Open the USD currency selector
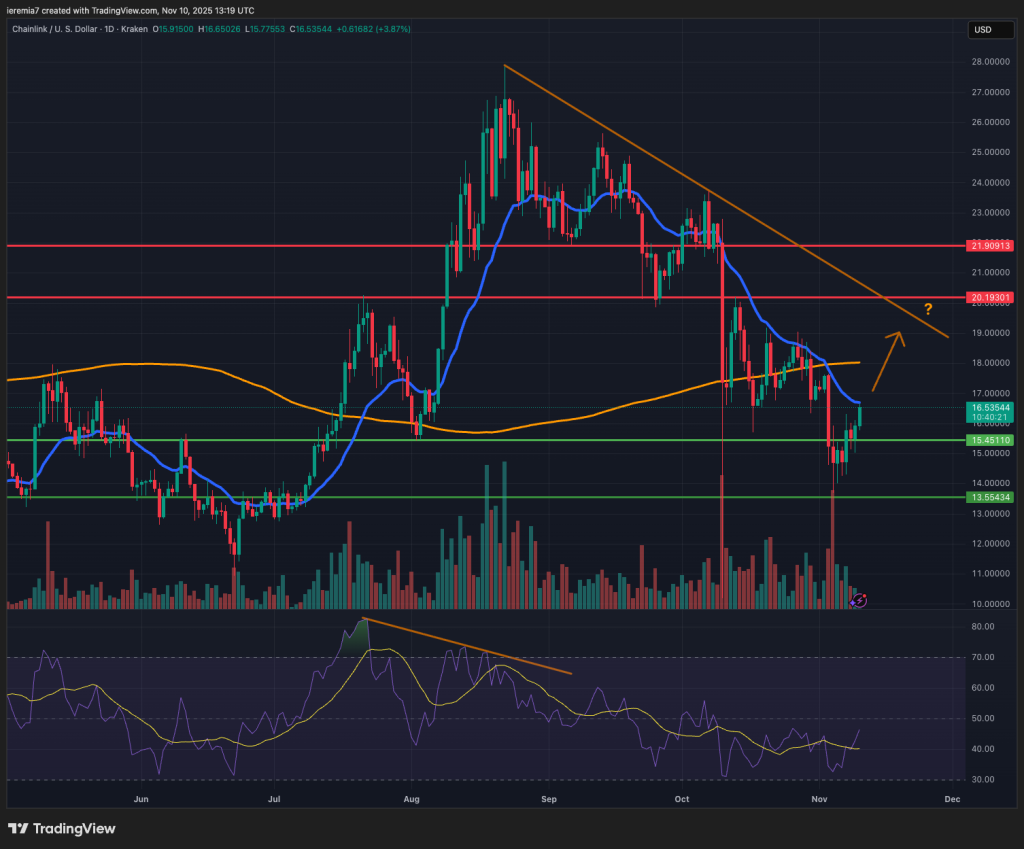The width and height of the screenshot is (1024, 849). pyautogui.click(x=990, y=30)
